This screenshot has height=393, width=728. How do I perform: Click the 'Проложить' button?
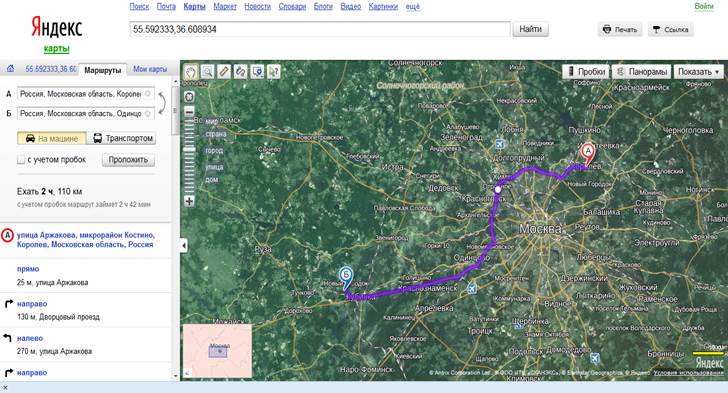point(128,160)
